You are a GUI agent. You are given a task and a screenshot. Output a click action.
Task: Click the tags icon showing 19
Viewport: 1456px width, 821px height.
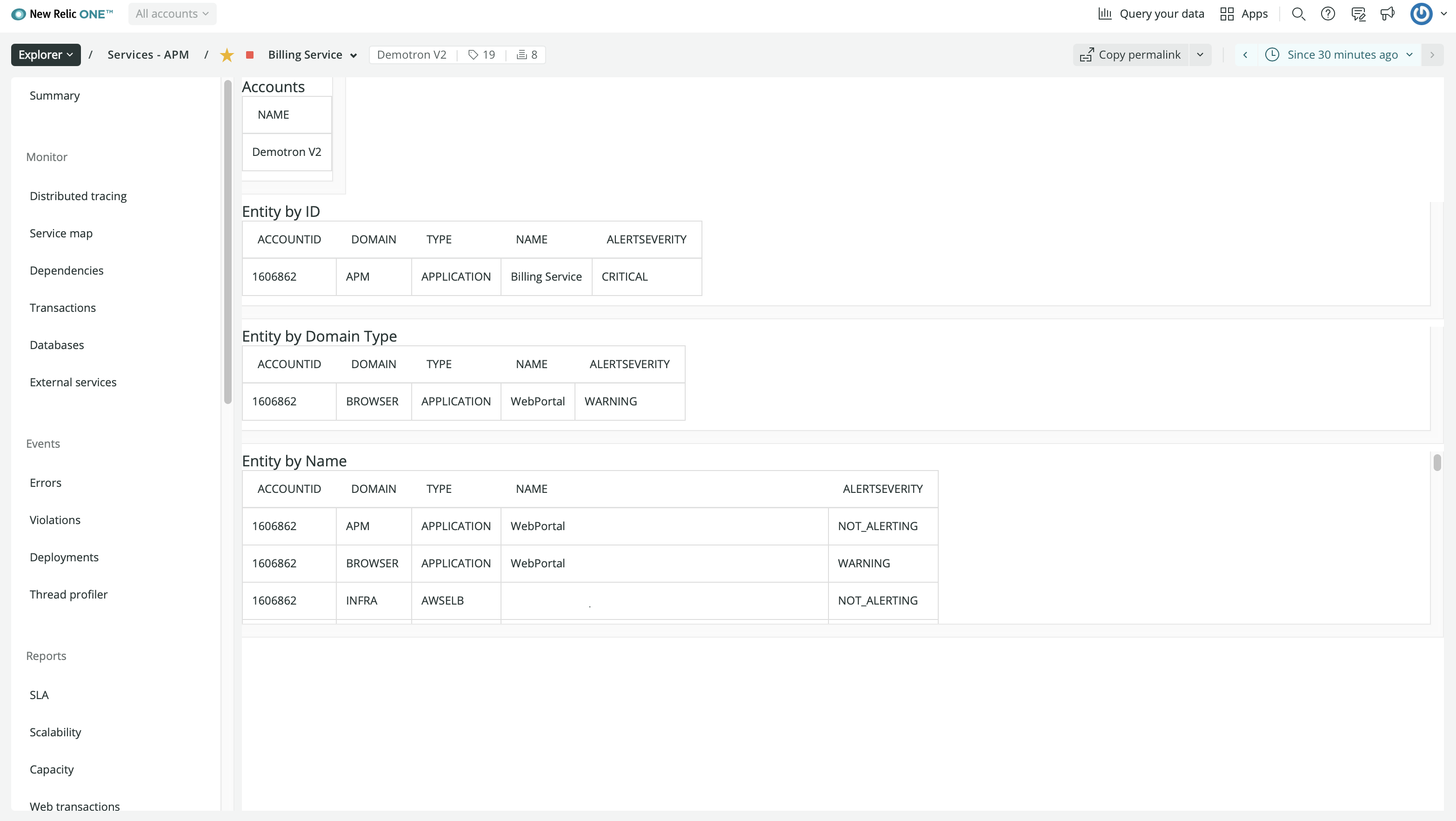point(481,55)
